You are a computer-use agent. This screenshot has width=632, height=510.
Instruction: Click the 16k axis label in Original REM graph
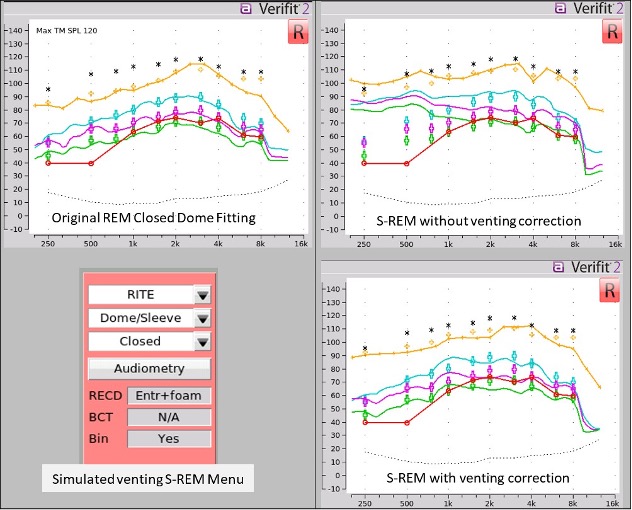[x=301, y=244]
